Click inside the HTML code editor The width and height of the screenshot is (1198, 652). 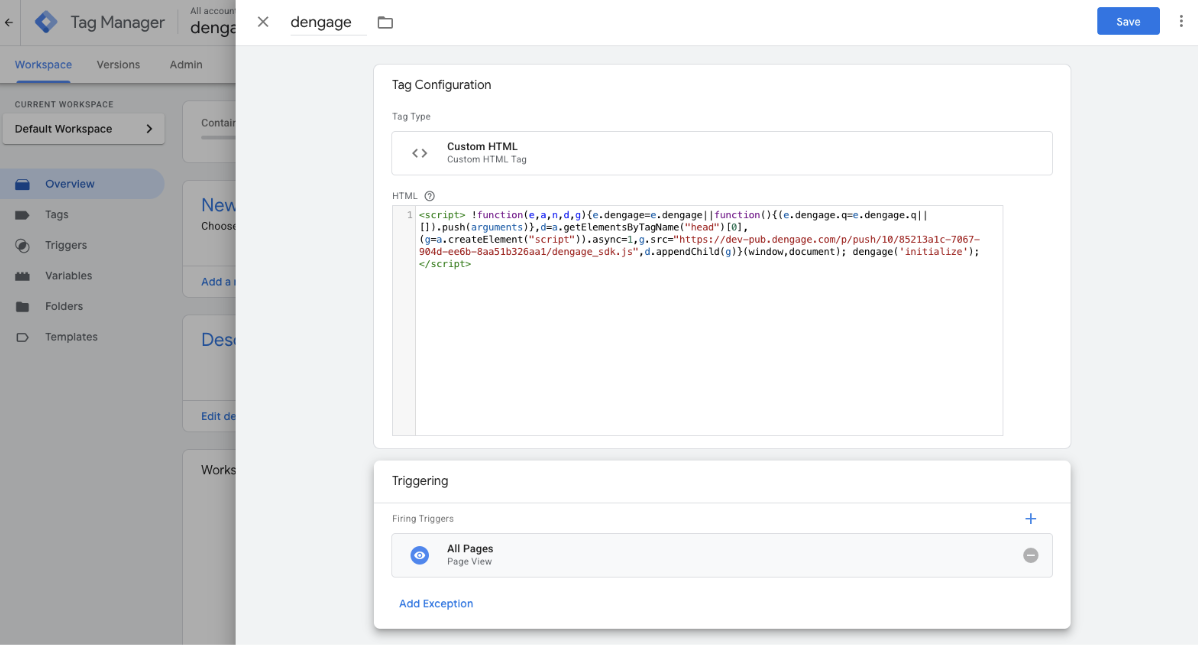click(x=708, y=320)
